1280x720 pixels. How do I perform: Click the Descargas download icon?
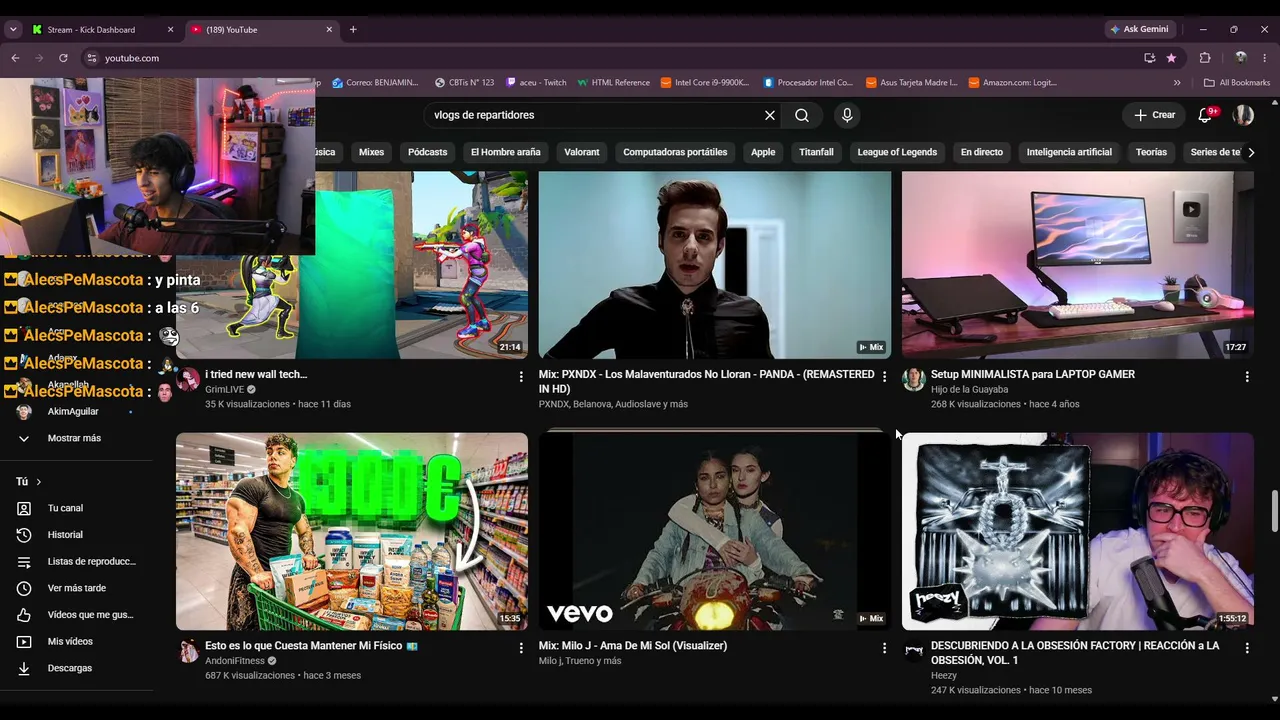(24, 668)
